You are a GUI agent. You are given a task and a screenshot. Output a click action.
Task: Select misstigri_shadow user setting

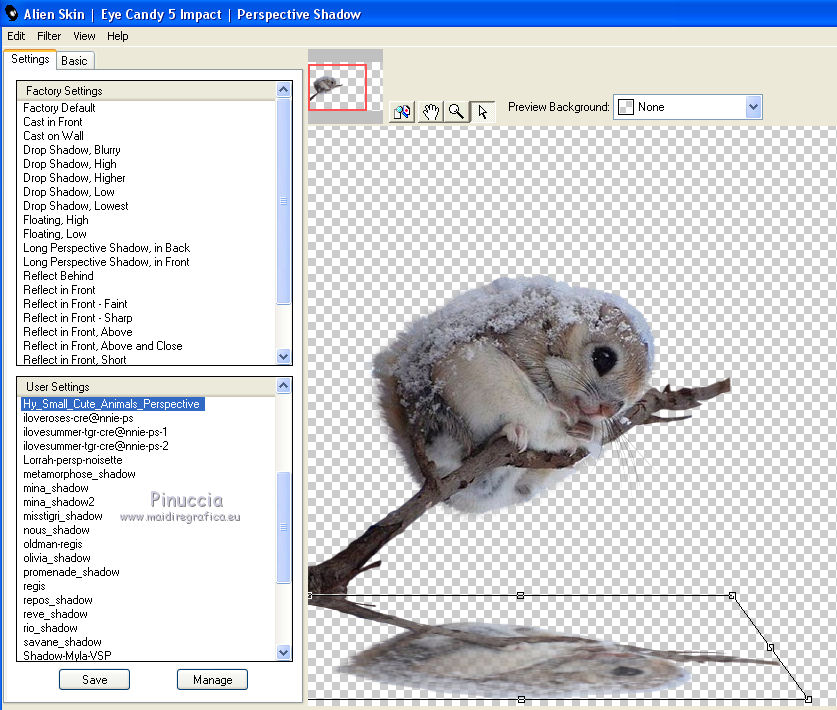63,516
